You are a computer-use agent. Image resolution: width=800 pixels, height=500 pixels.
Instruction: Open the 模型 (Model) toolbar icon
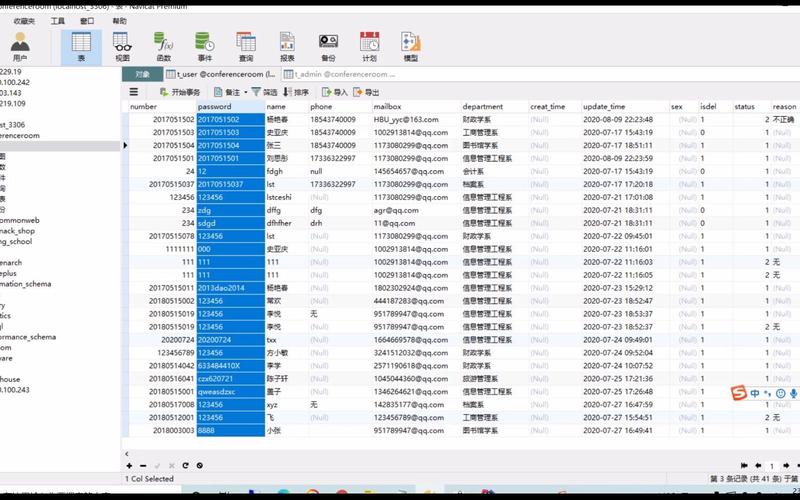pyautogui.click(x=411, y=47)
